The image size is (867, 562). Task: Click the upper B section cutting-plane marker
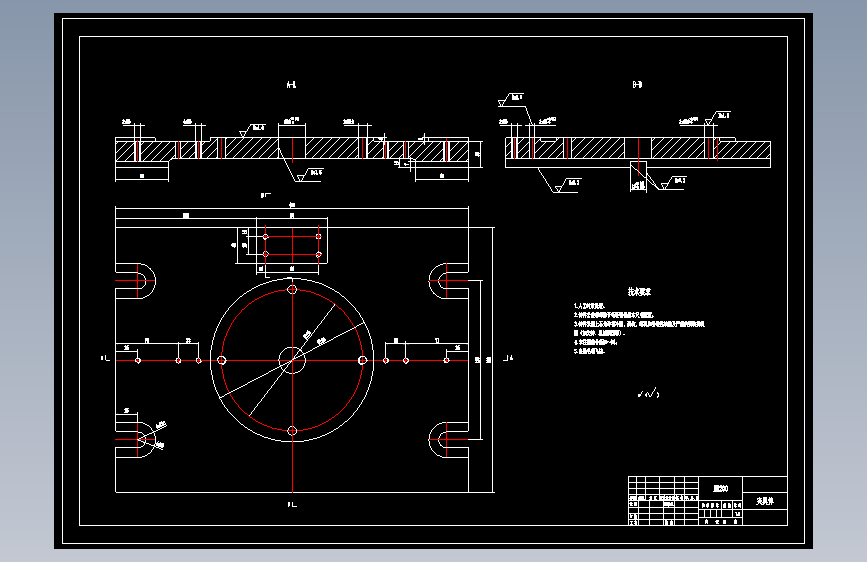266,195
